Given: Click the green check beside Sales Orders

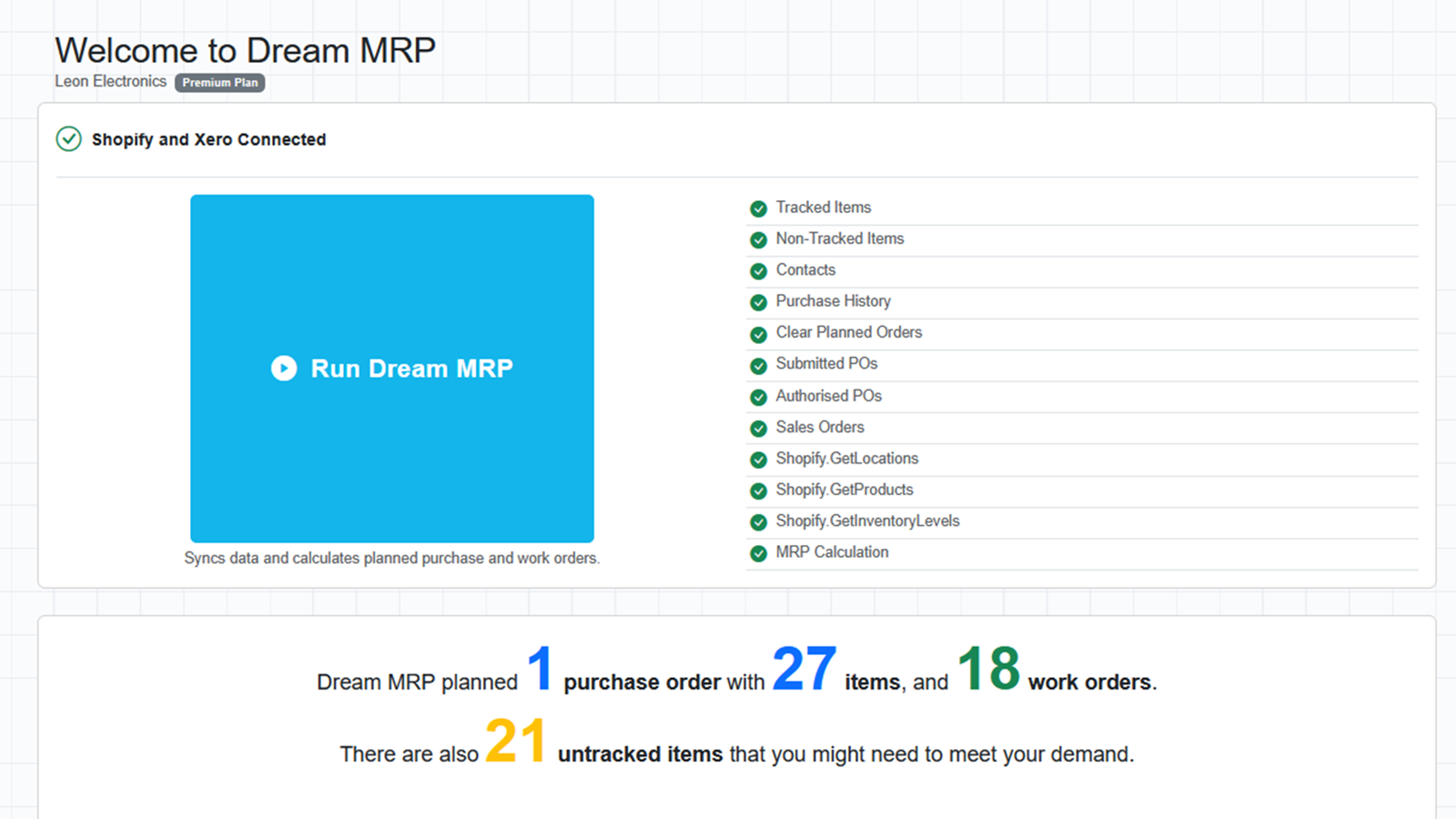Looking at the screenshot, I should (758, 428).
